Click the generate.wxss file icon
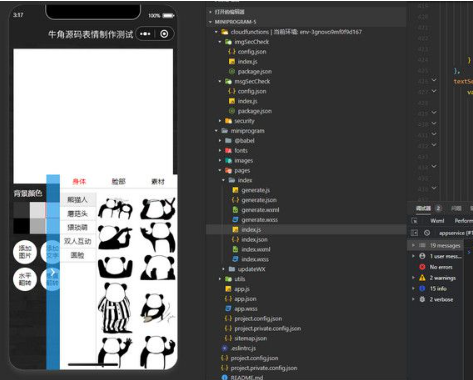 [235, 220]
